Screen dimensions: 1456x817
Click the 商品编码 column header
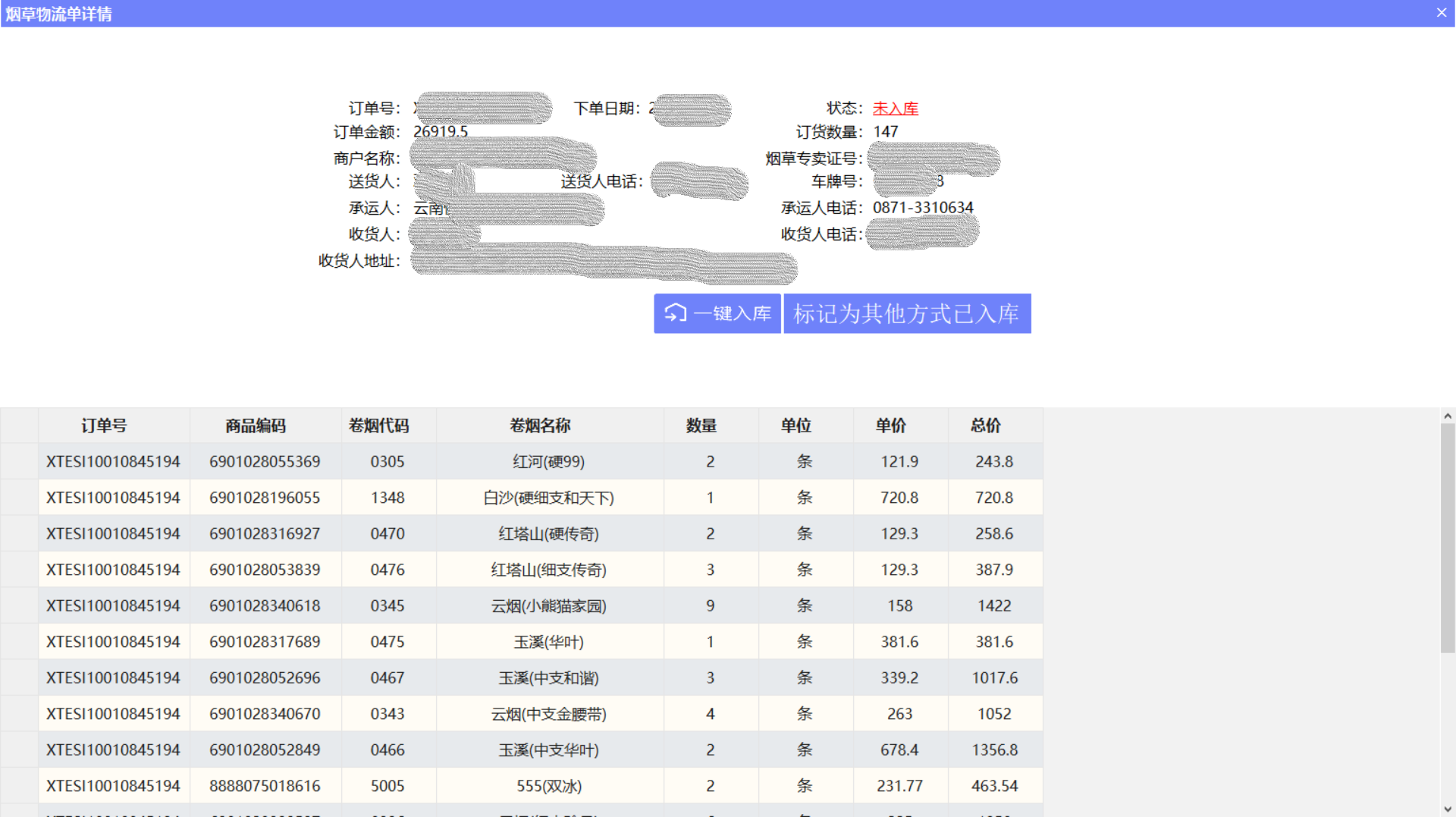255,426
